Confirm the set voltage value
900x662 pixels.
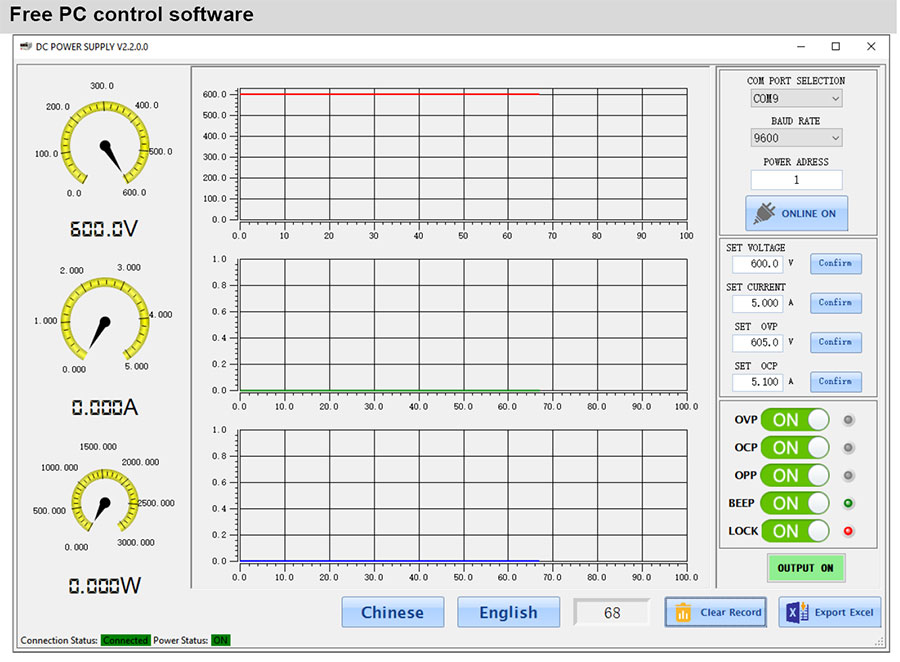(x=836, y=264)
